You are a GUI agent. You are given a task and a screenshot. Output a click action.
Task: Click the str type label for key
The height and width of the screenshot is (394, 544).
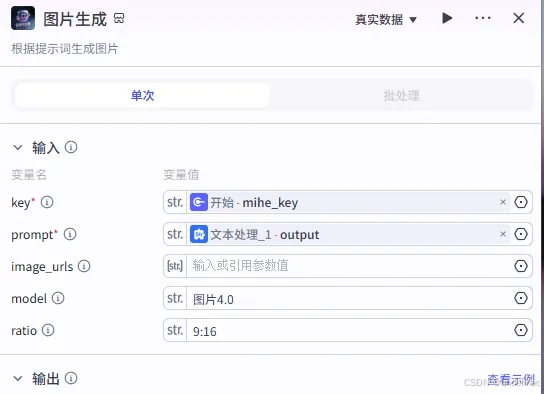point(175,202)
